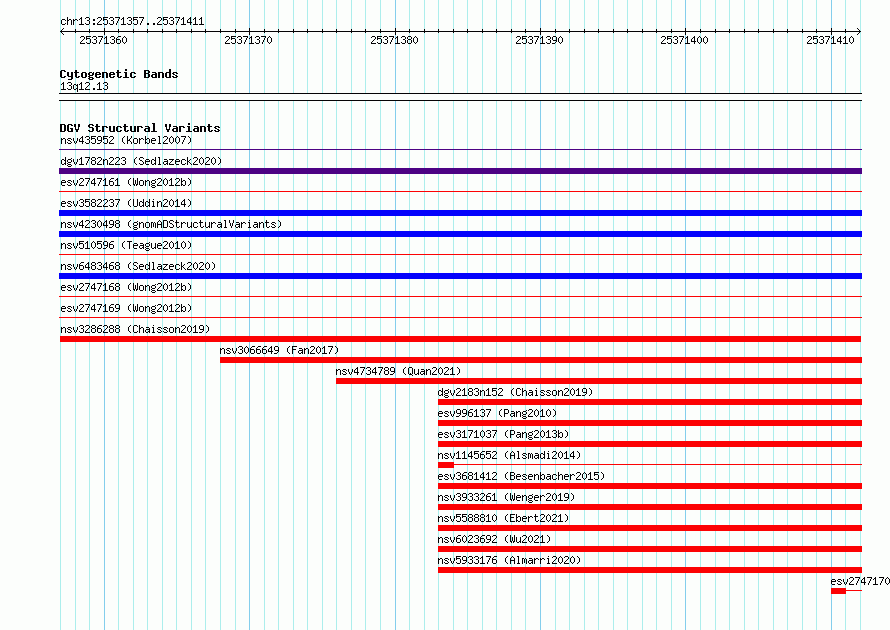Click the DGV Structural Variants track title
Screen dimensions: 890x630
pyautogui.click(x=140, y=128)
